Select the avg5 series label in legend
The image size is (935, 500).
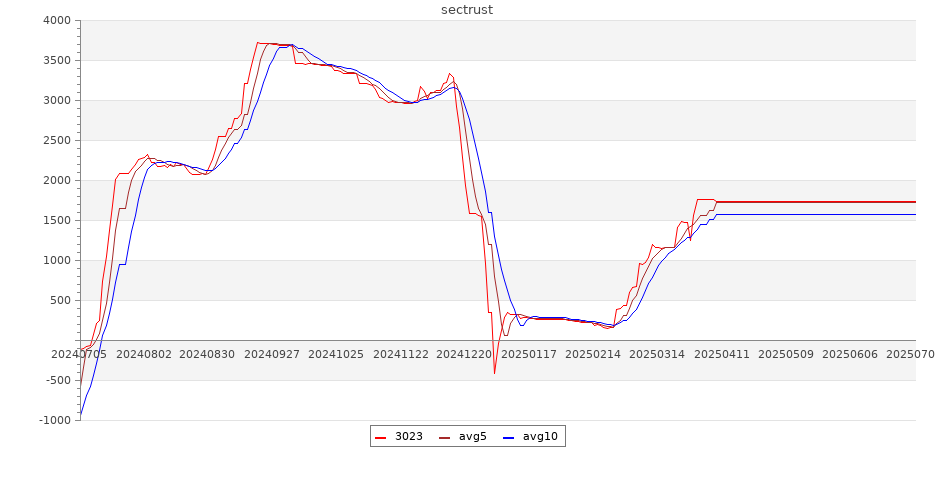pyautogui.click(x=472, y=436)
